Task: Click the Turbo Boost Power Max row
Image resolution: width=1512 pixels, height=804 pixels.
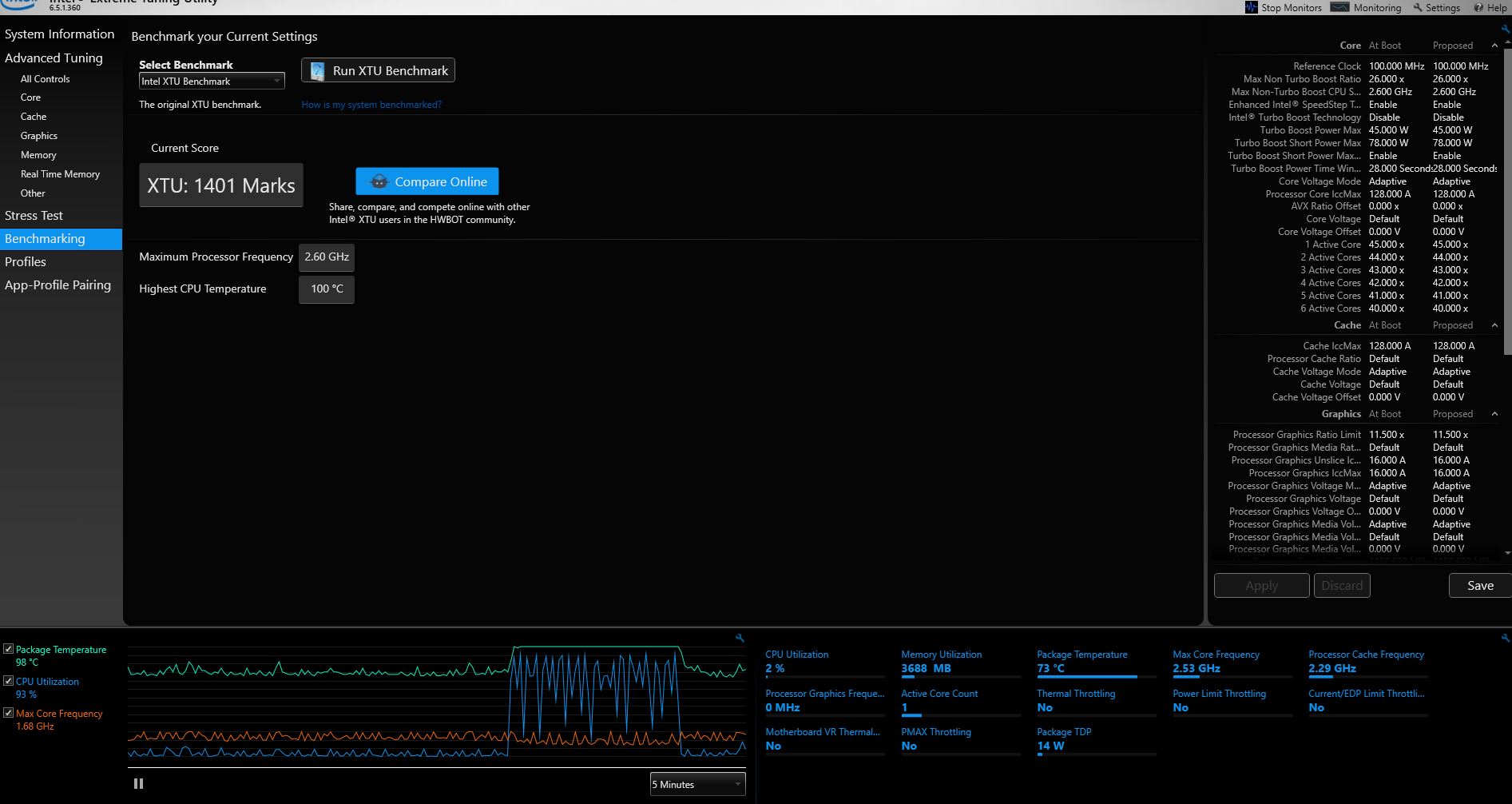Action: point(1358,130)
